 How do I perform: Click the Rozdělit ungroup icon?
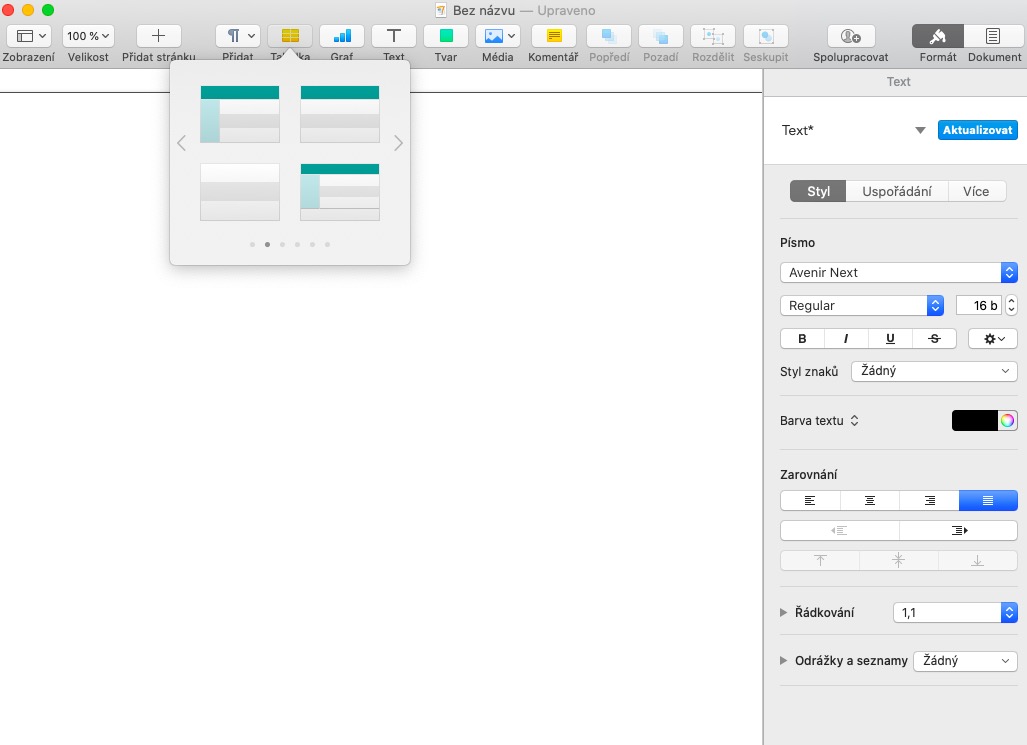click(x=713, y=36)
